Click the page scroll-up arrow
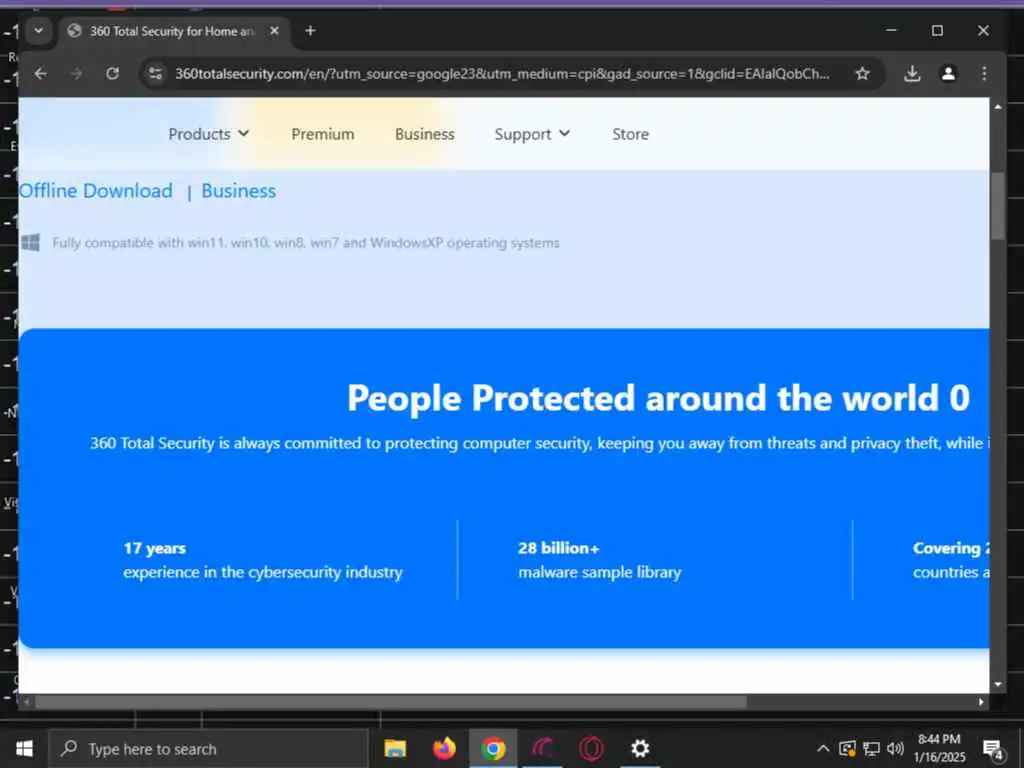The image size is (1024, 768). [x=997, y=106]
